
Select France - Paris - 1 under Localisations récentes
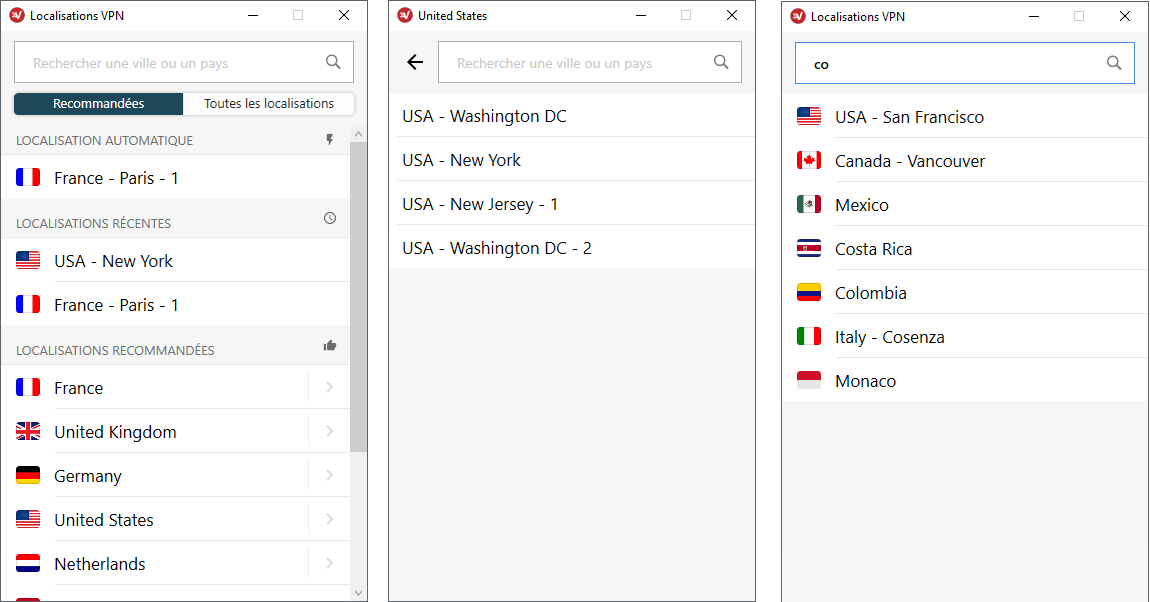(176, 304)
